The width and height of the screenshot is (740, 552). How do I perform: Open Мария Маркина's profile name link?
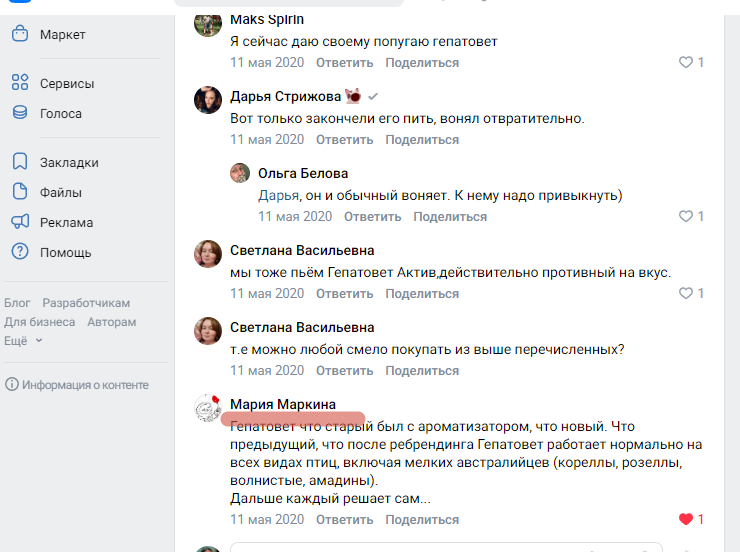pyautogui.click(x=283, y=404)
